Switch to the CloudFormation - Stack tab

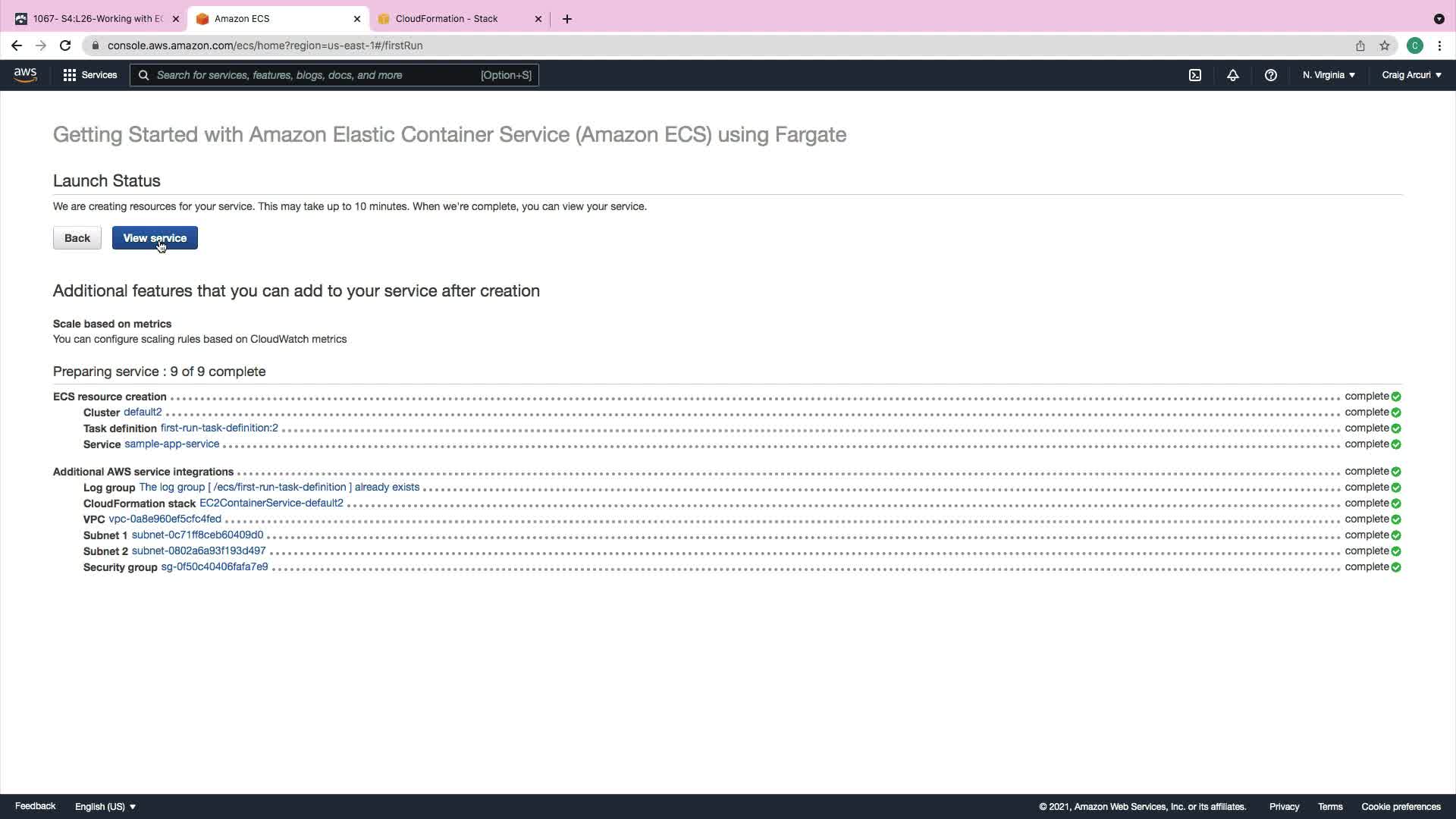click(x=447, y=19)
